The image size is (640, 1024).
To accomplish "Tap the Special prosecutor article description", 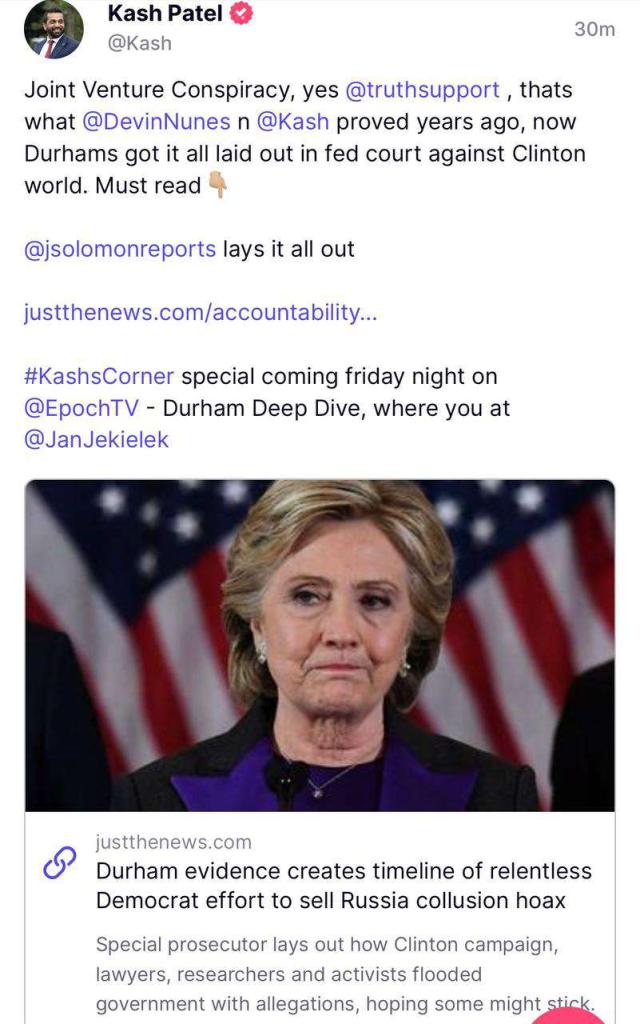I will coord(345,974).
